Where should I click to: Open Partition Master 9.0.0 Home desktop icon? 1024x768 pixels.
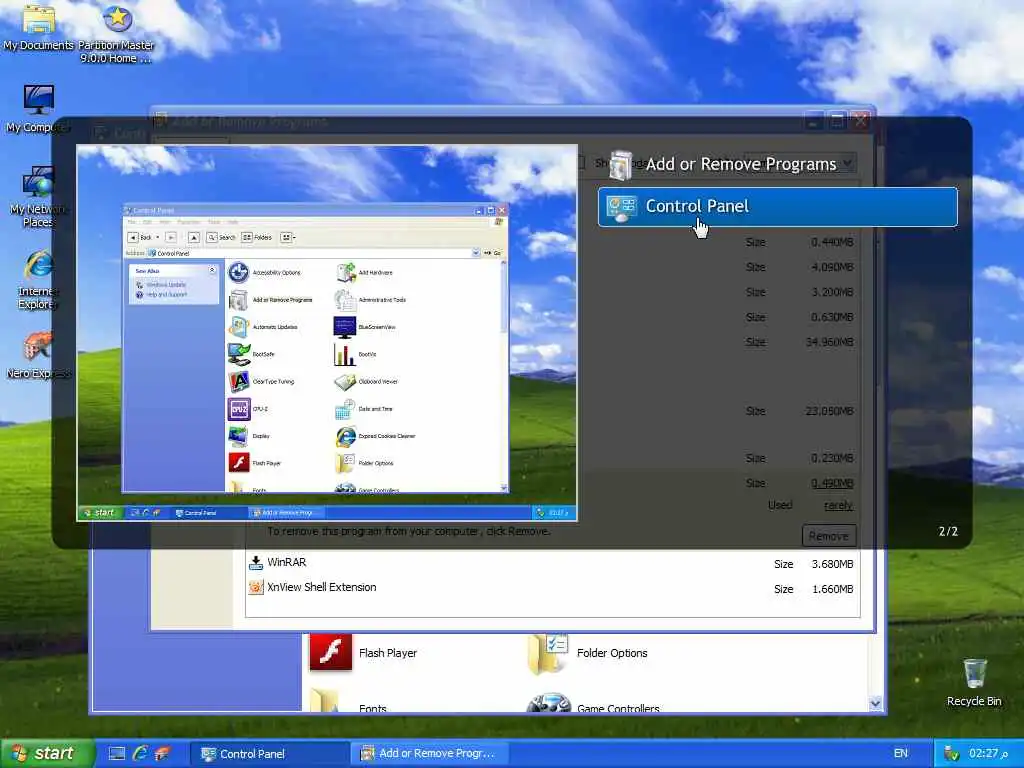click(x=116, y=33)
